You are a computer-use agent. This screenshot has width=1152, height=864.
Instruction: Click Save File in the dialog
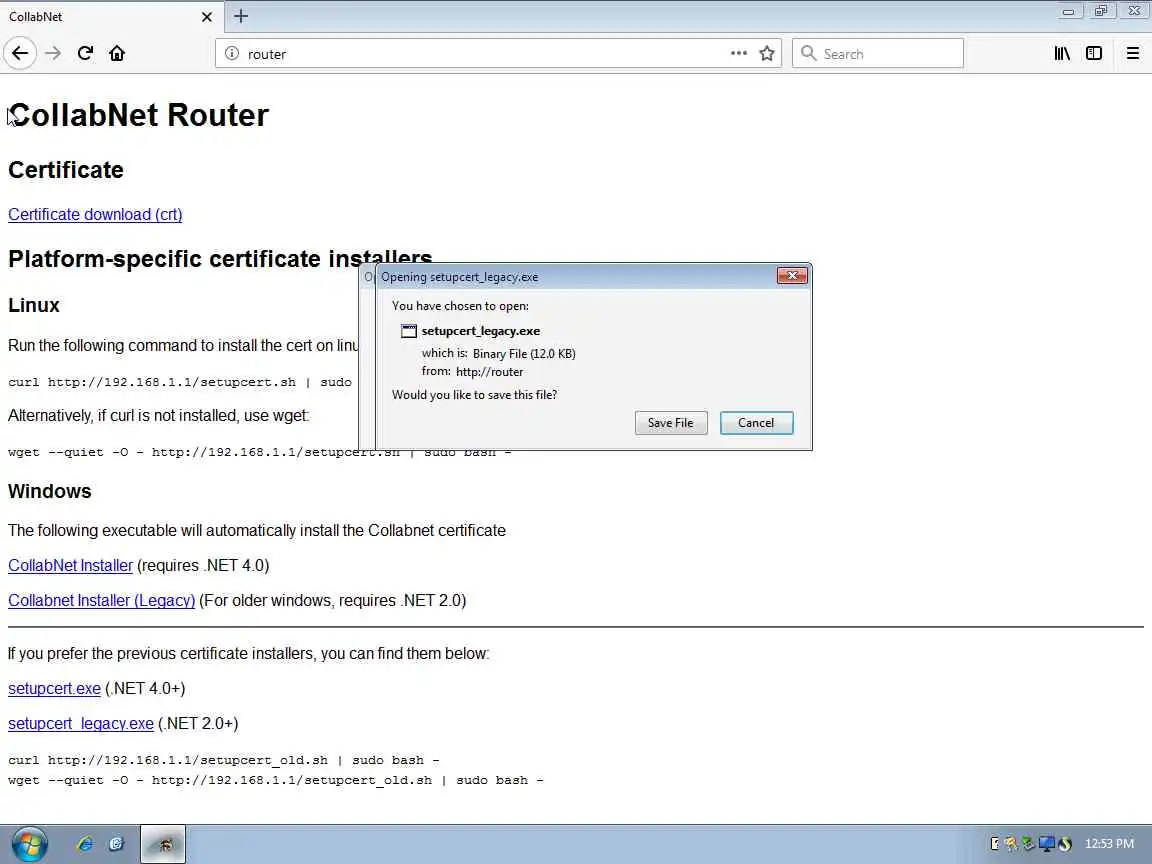coord(671,423)
